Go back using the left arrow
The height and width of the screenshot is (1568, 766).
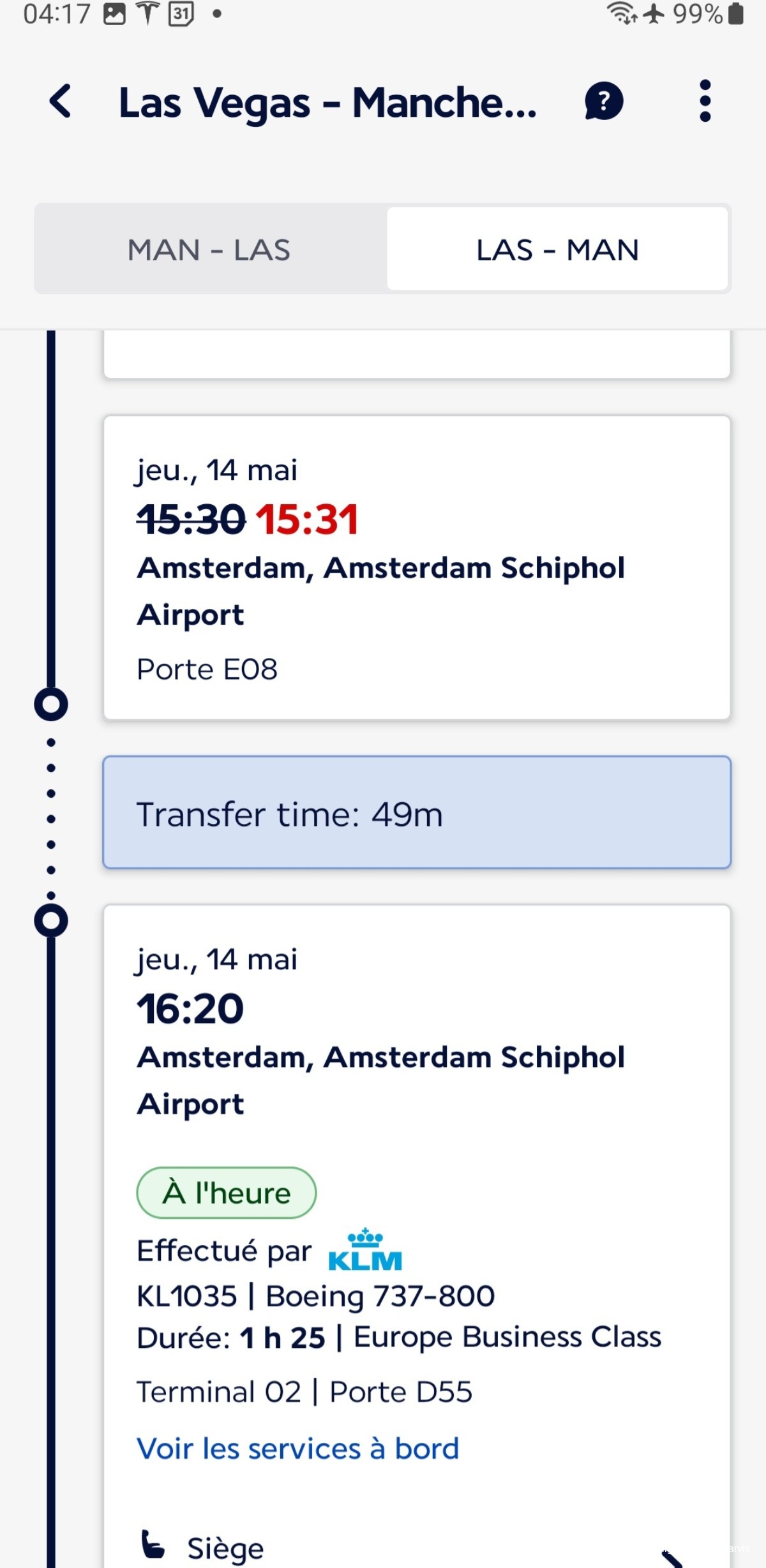point(61,101)
